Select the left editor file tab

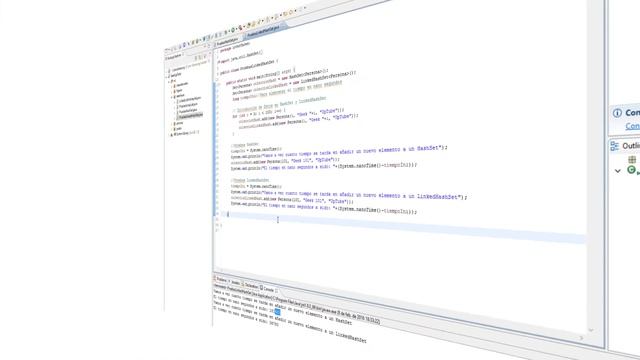pos(227,41)
